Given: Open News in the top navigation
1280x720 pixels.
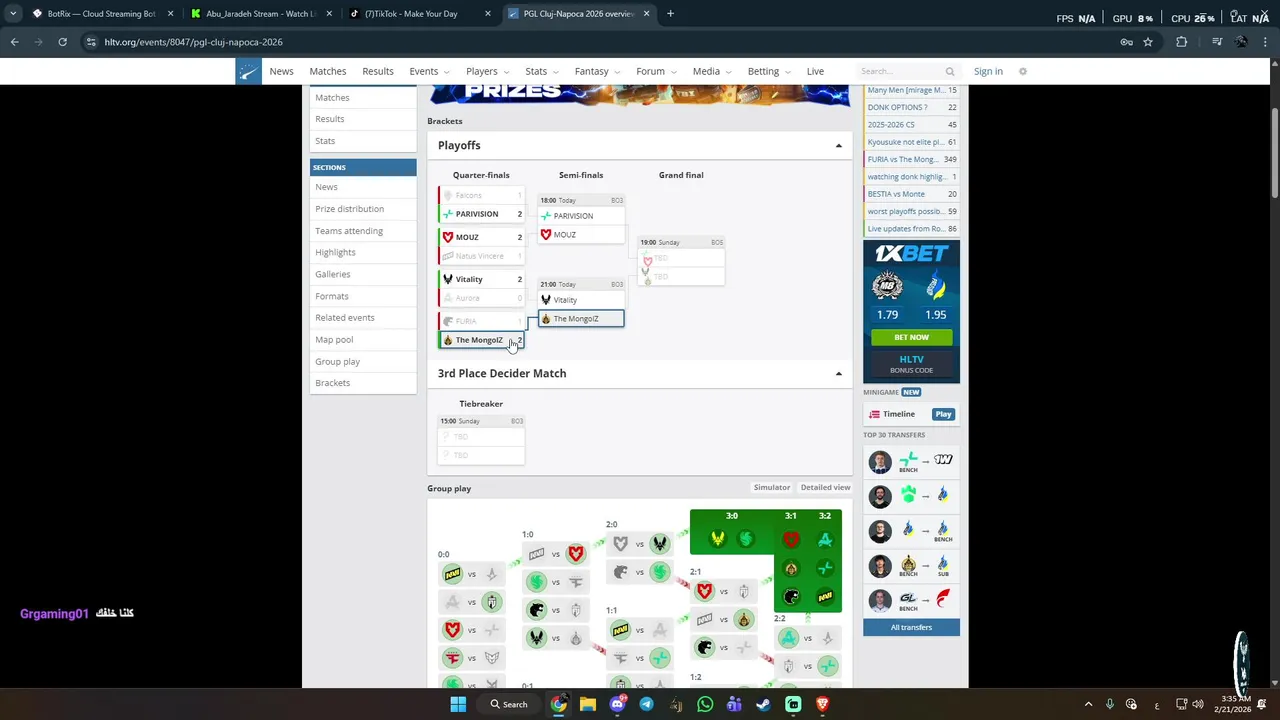Looking at the screenshot, I should tap(281, 71).
